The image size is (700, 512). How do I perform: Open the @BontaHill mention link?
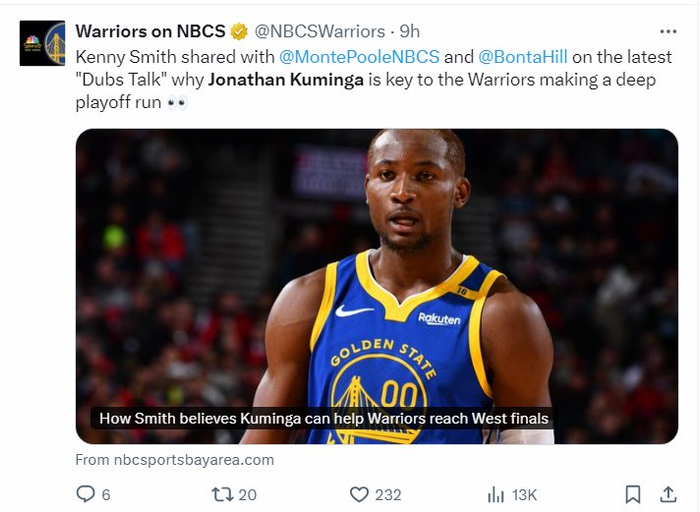tap(522, 57)
